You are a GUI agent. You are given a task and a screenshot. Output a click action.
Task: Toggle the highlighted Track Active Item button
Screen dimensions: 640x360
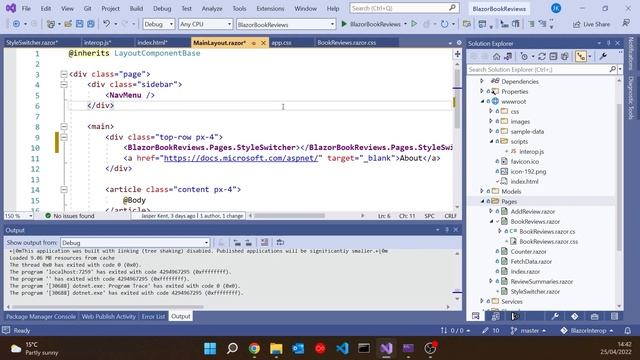pyautogui.click(x=581, y=56)
